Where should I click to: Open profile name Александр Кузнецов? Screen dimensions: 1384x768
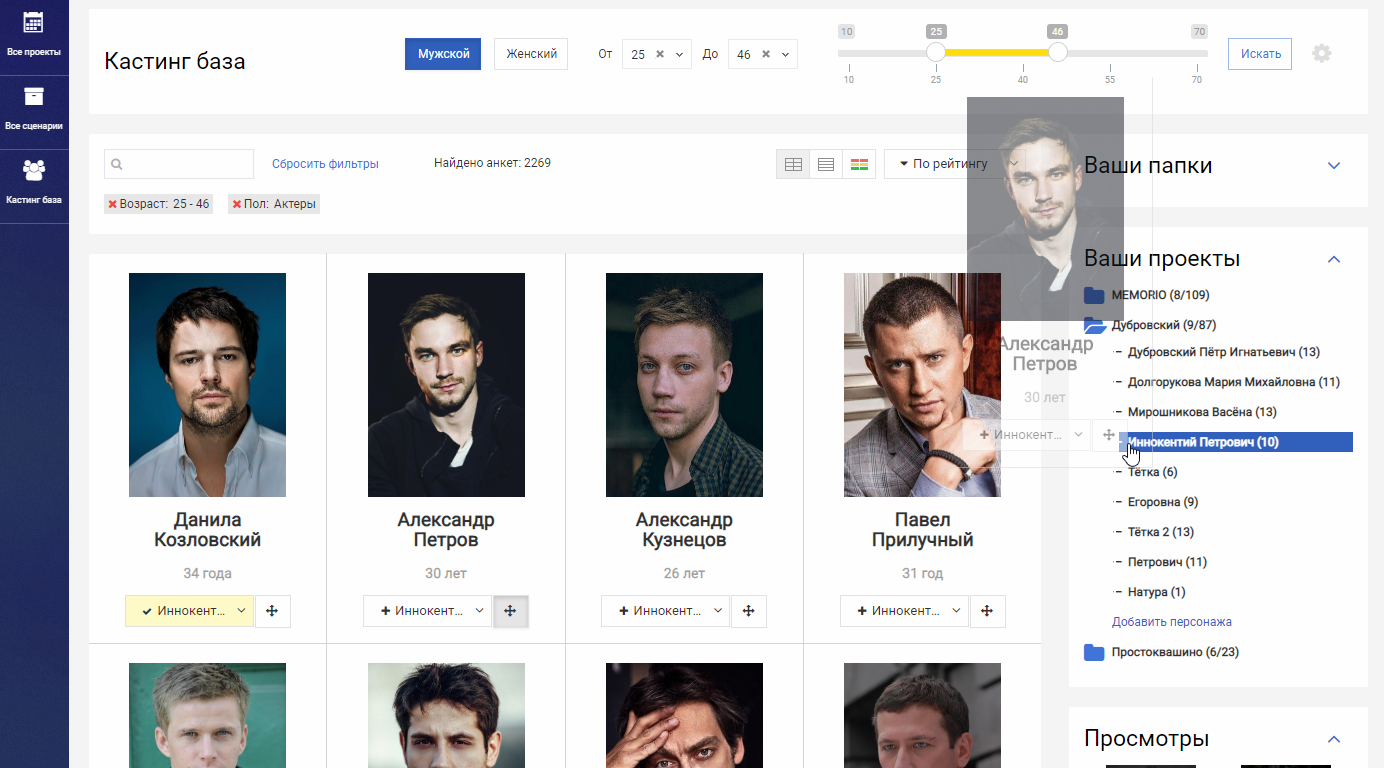pos(684,530)
